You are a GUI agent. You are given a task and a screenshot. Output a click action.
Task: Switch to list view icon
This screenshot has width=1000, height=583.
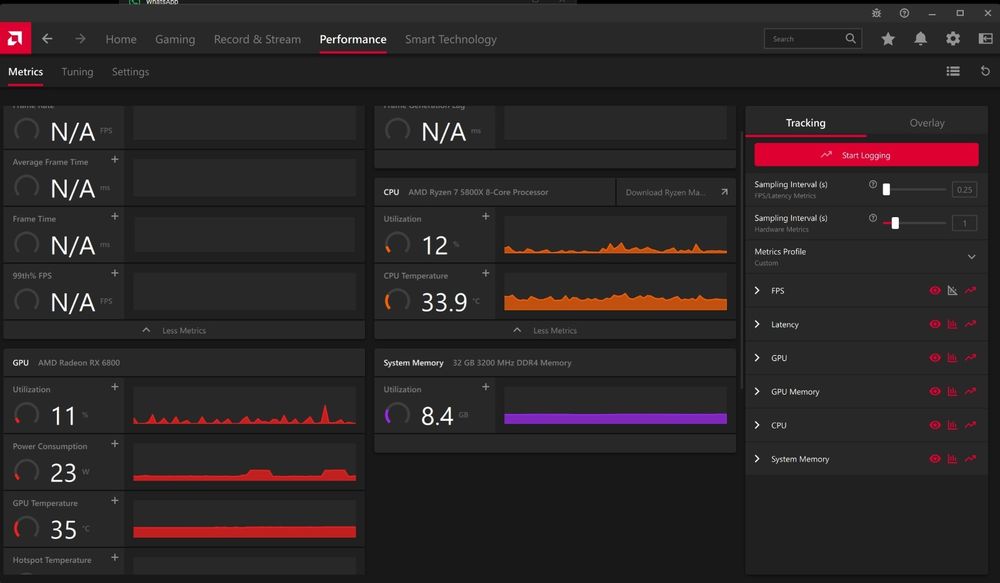click(x=953, y=71)
